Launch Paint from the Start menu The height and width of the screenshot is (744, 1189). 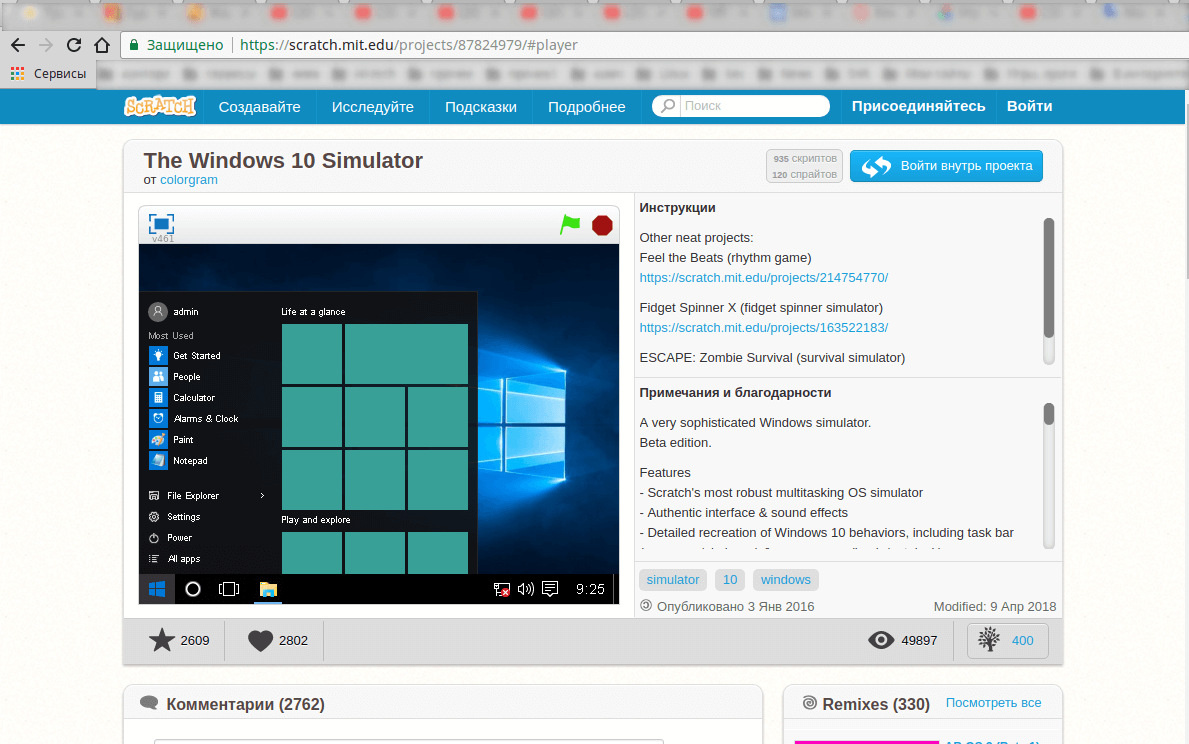coord(172,440)
